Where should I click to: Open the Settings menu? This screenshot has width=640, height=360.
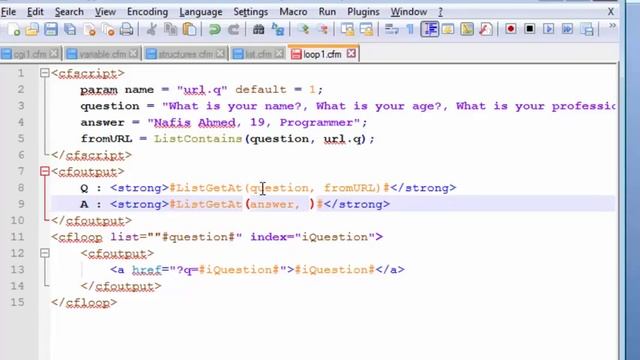tap(251, 12)
